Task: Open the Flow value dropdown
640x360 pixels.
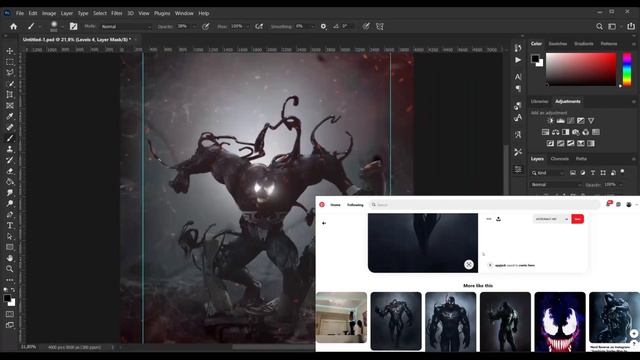Action: click(248, 27)
